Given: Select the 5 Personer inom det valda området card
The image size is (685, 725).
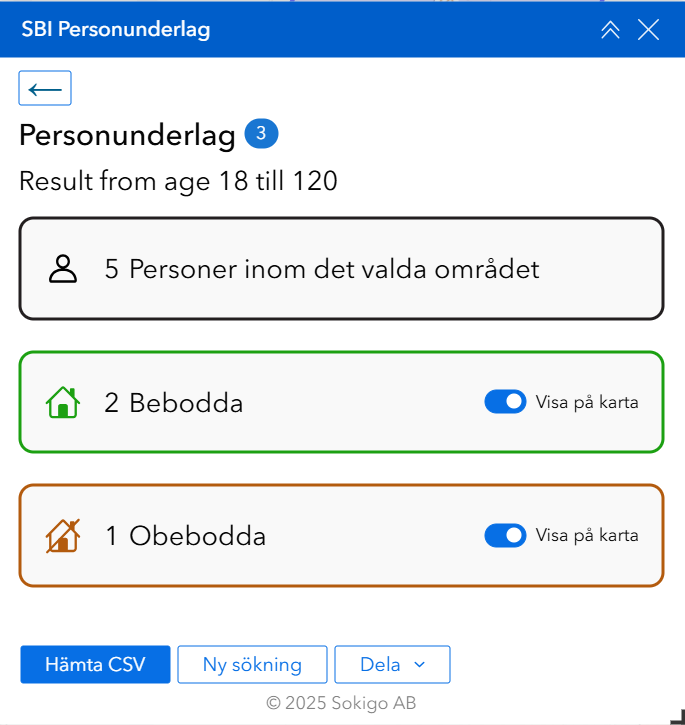Looking at the screenshot, I should [x=341, y=269].
